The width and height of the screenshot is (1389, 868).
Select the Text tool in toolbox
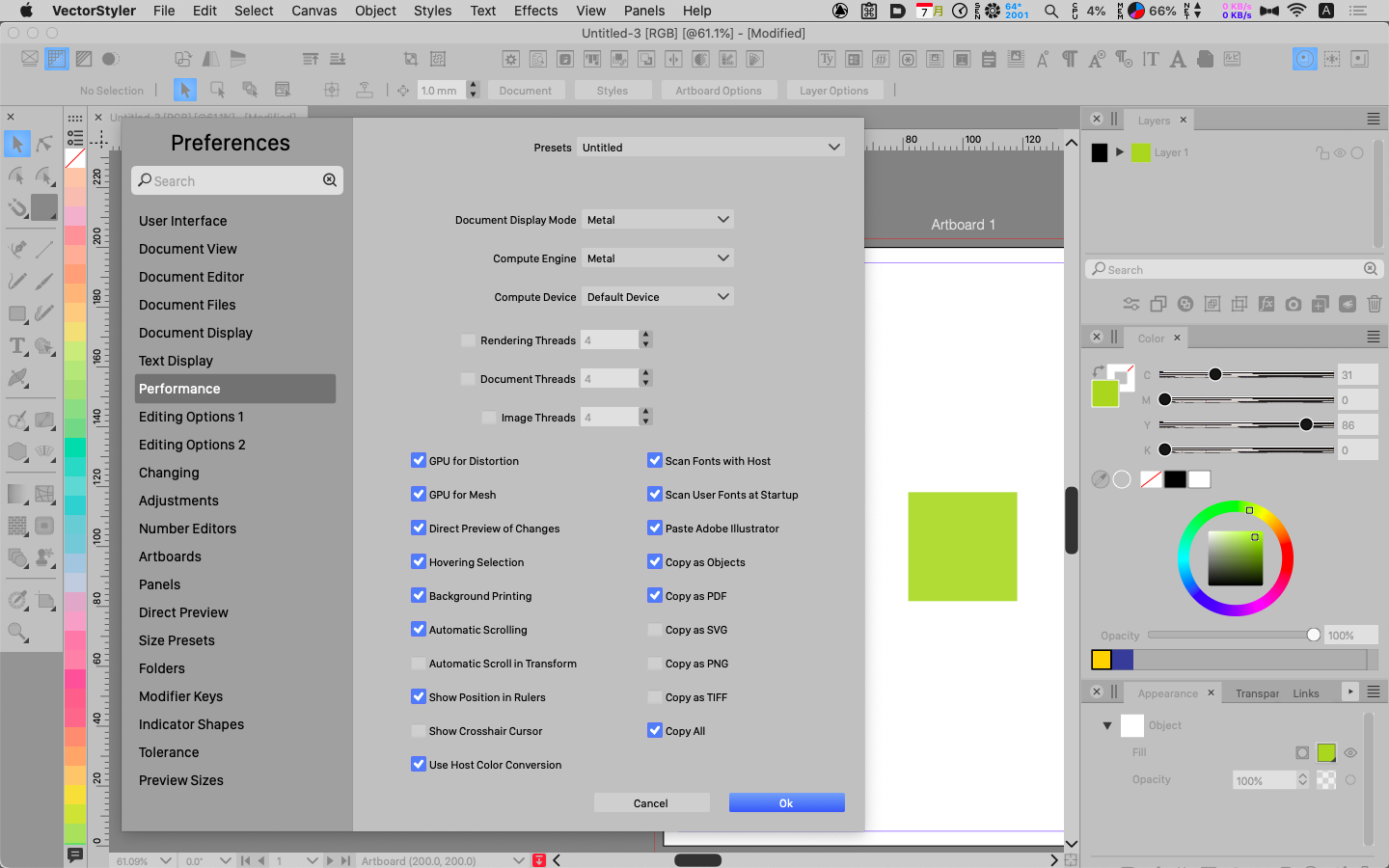[17, 346]
